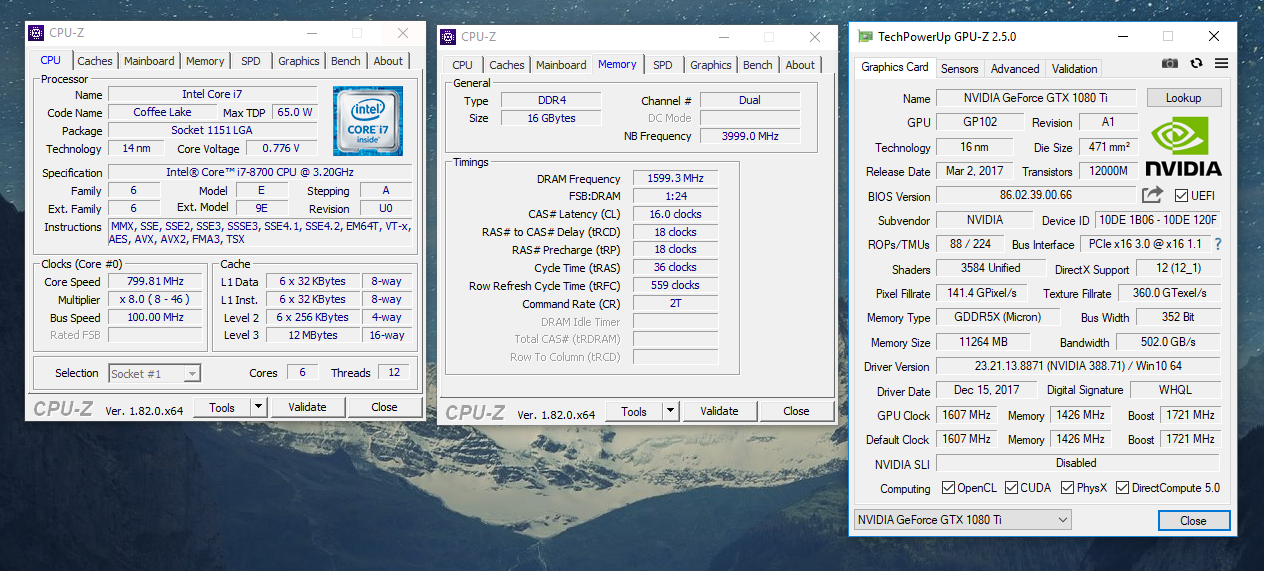The width and height of the screenshot is (1264, 571).
Task: Switch to Mainboard tab in first CPU-Z window
Action: click(149, 61)
